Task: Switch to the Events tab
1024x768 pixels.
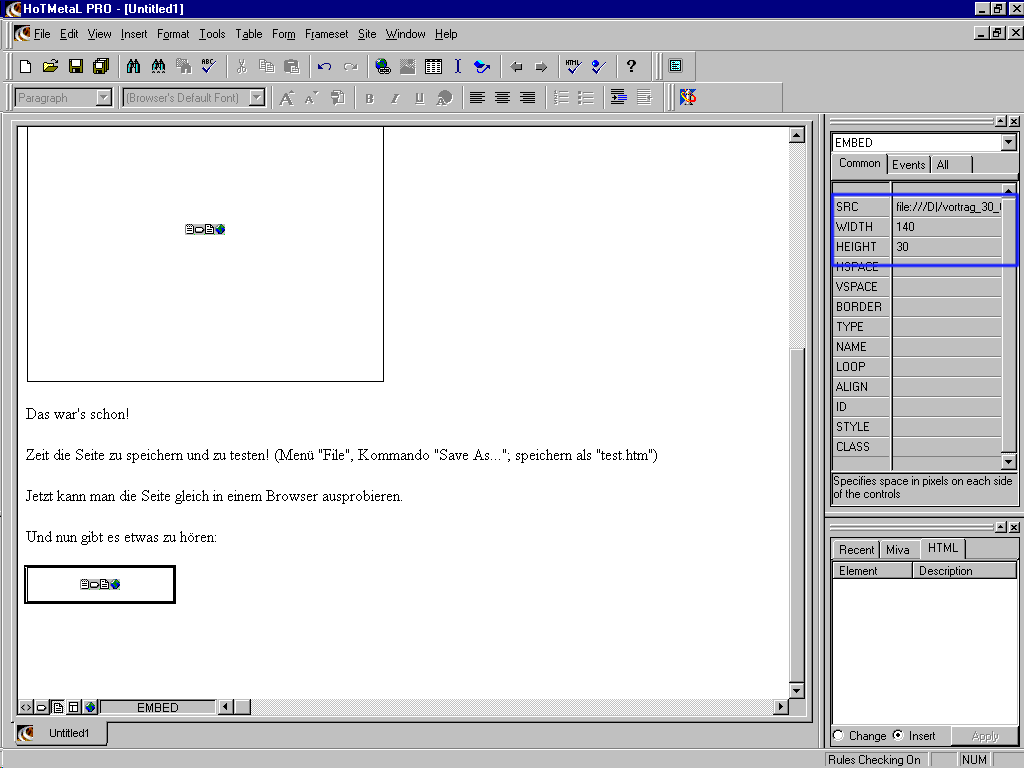Action: [x=908, y=165]
